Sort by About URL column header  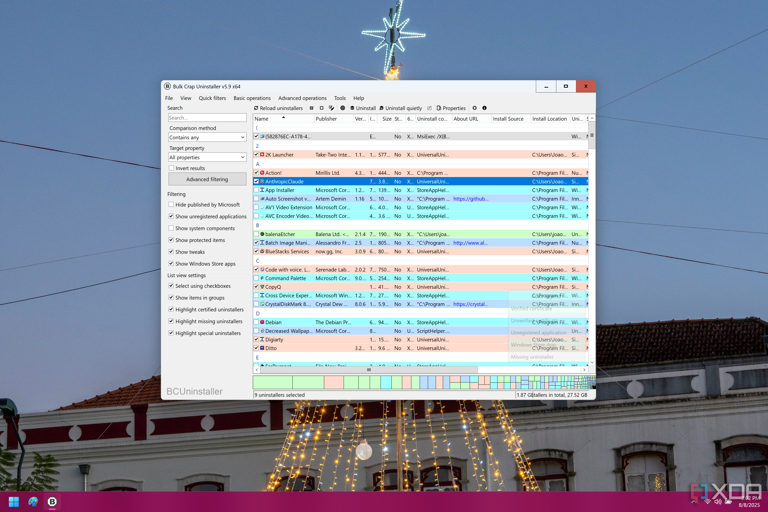point(471,119)
